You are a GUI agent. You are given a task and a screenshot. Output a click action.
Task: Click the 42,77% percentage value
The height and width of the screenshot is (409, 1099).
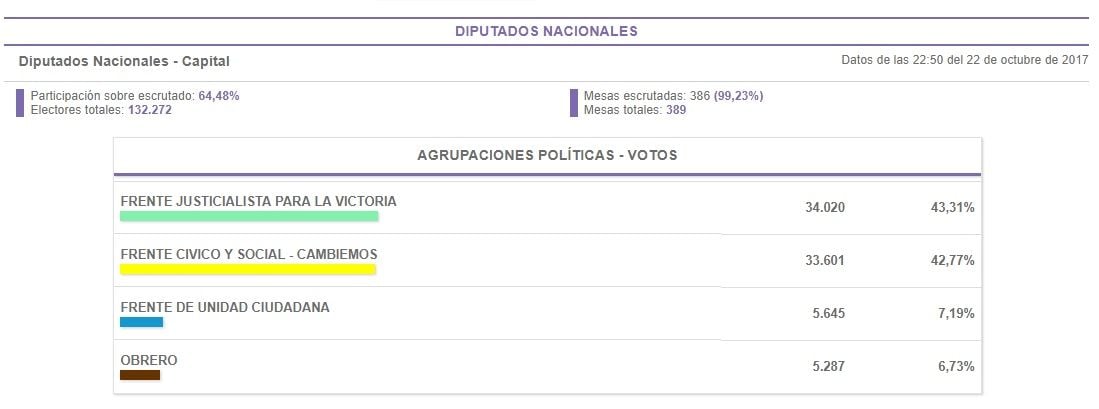click(952, 261)
